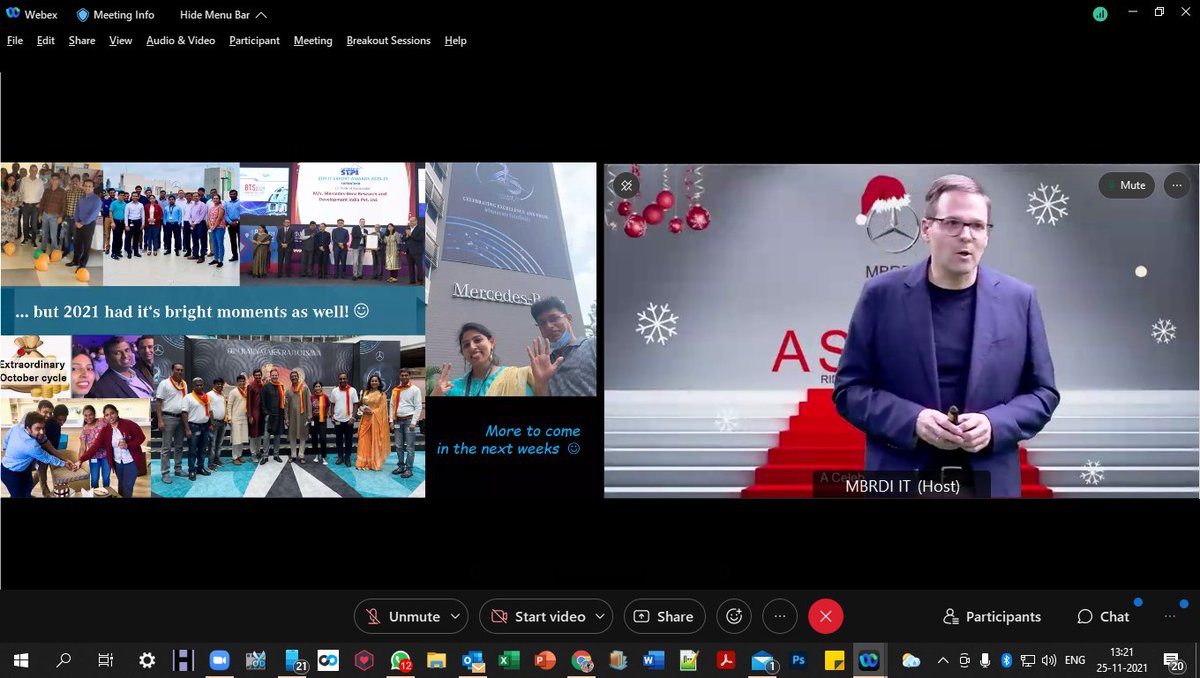The width and height of the screenshot is (1200, 678).
Task: Open the File menu
Action: (x=15, y=40)
